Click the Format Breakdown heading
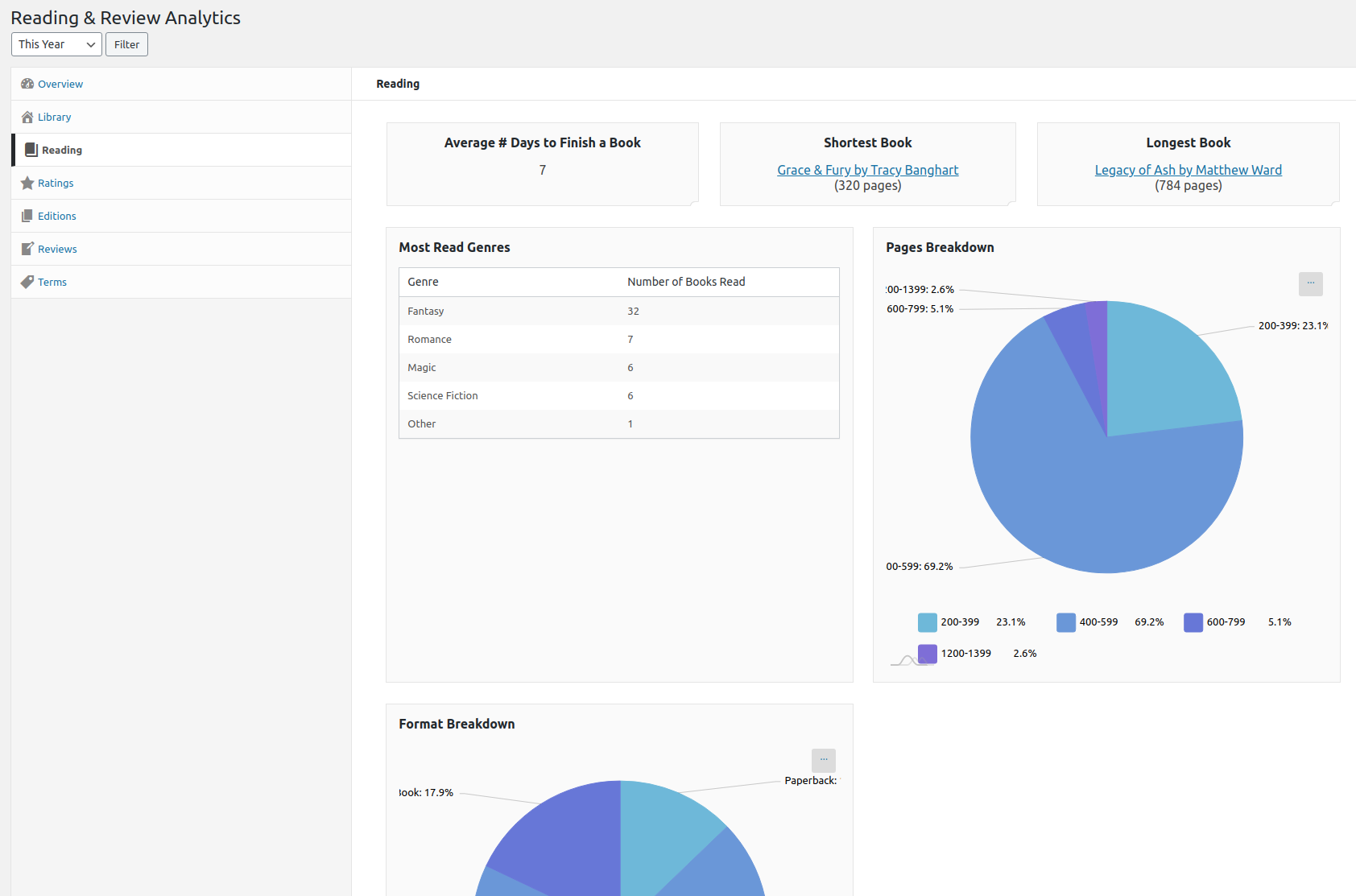Image resolution: width=1356 pixels, height=896 pixels. click(457, 724)
